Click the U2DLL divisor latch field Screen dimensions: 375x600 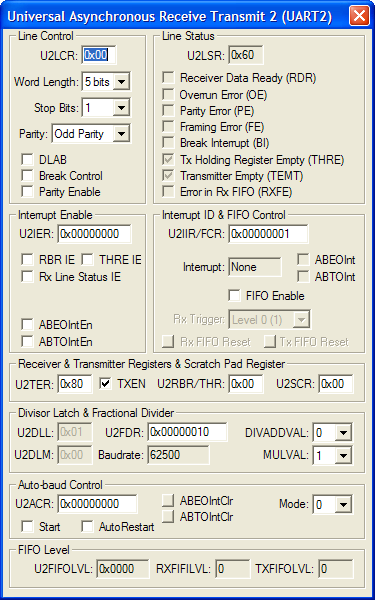click(x=75, y=432)
